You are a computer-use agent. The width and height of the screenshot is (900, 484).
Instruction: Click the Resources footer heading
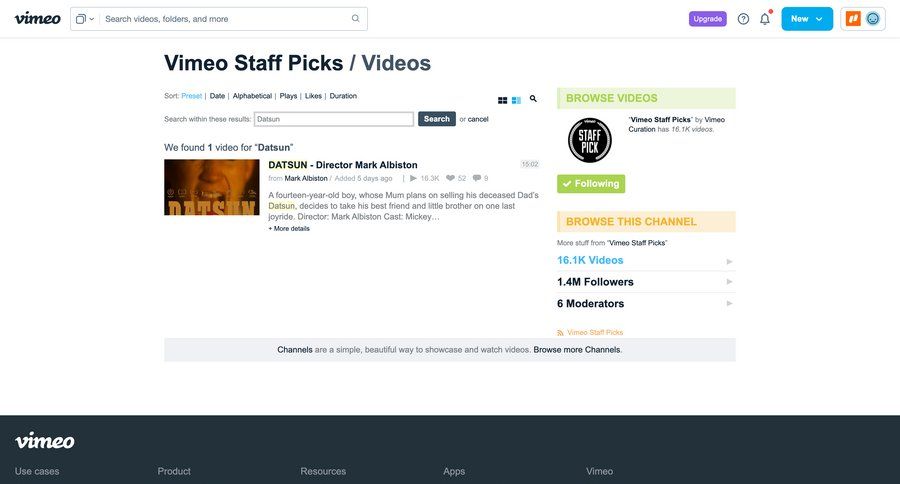click(x=323, y=471)
